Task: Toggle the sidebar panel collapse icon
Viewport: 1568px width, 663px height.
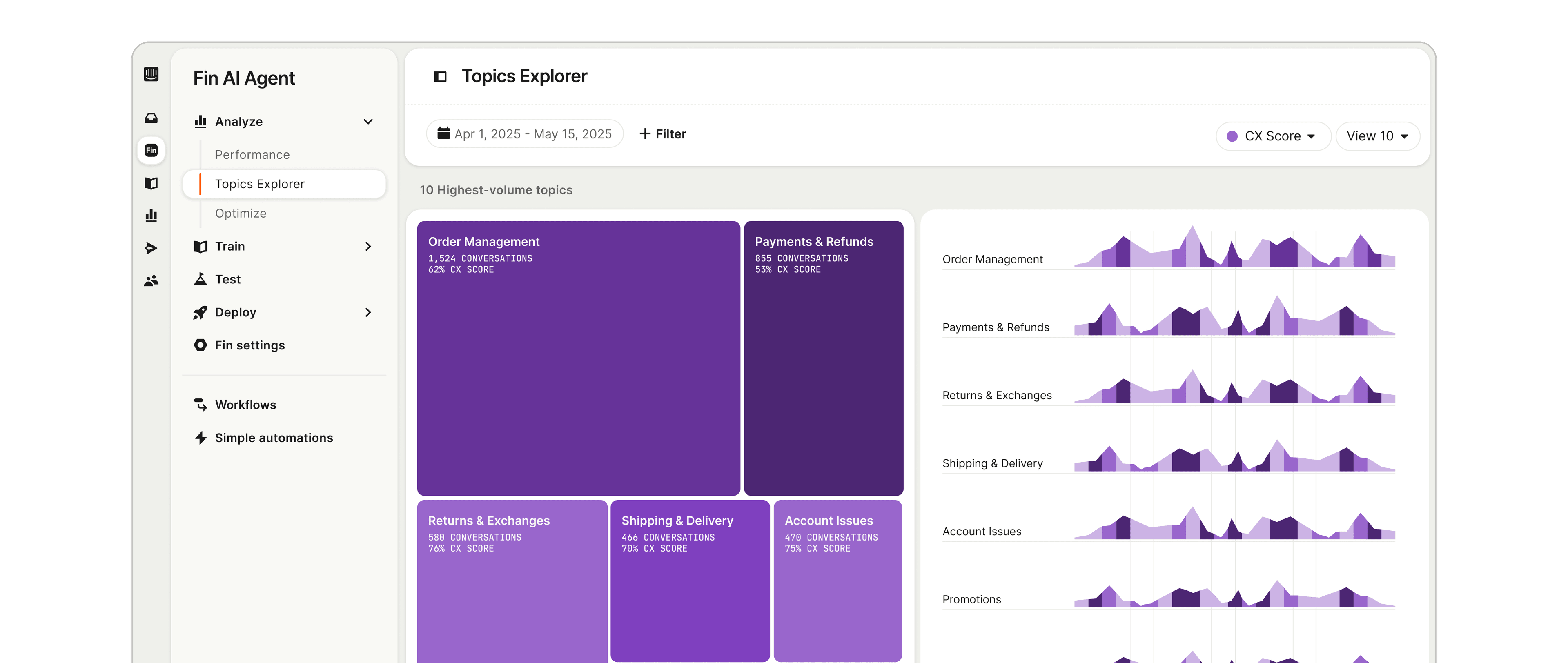Action: click(x=440, y=77)
